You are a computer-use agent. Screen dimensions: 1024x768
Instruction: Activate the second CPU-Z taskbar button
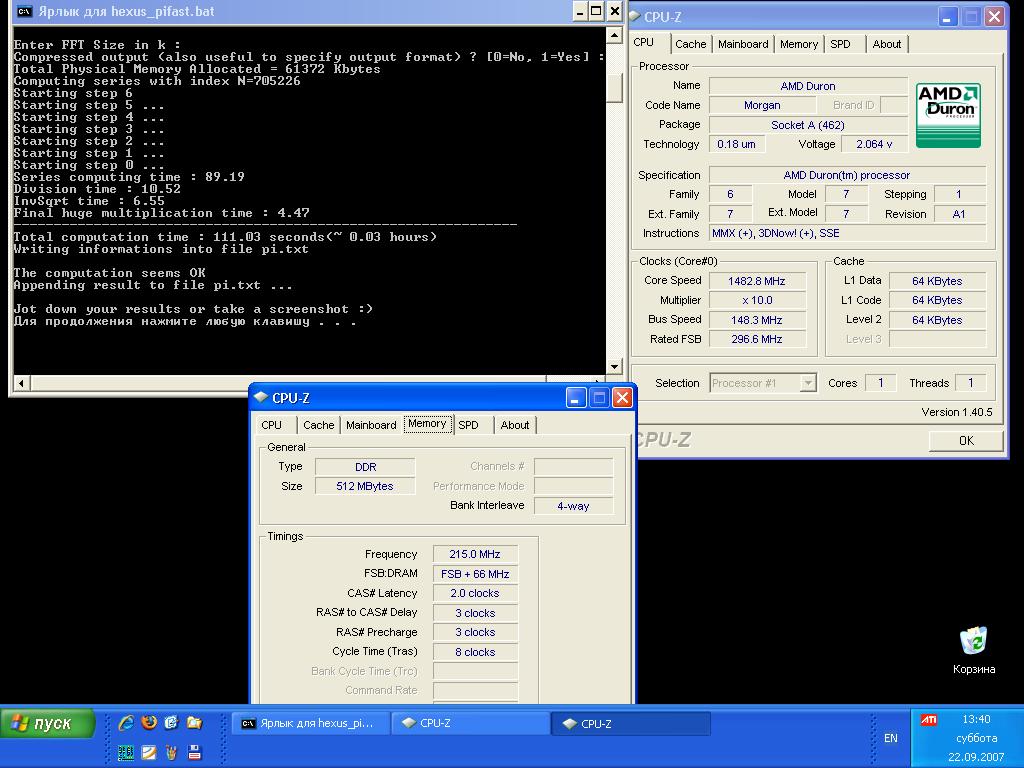(631, 724)
